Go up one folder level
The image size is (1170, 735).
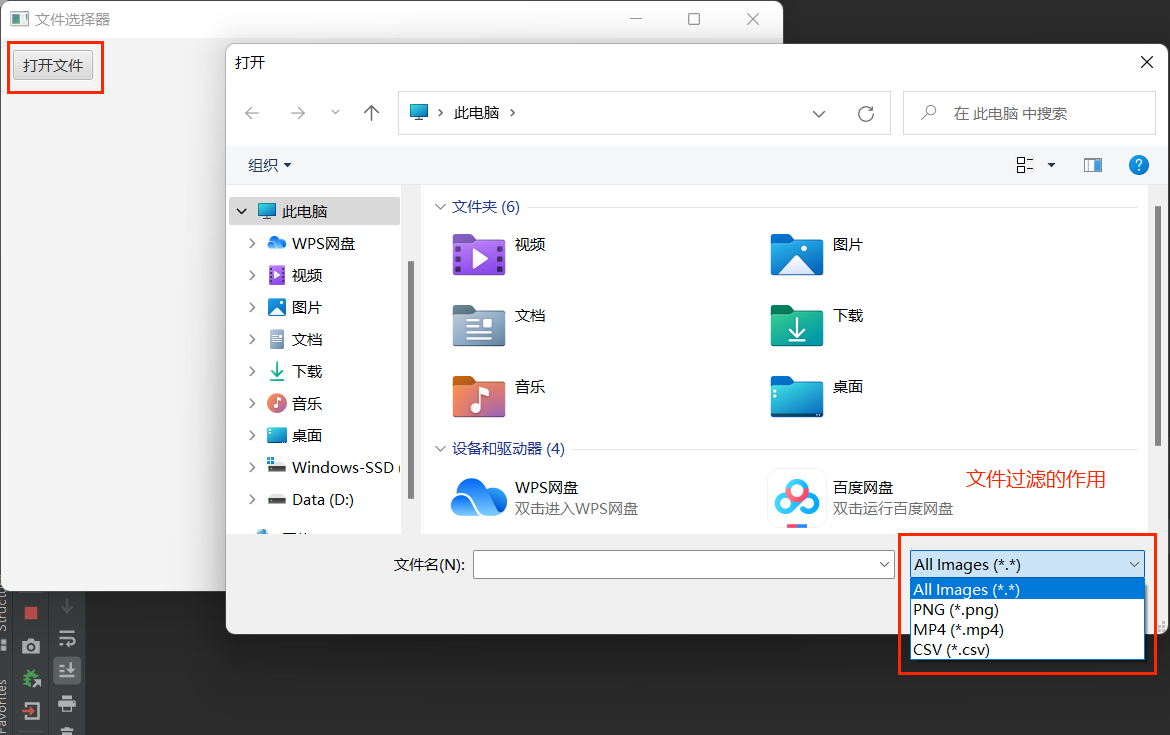pos(371,113)
